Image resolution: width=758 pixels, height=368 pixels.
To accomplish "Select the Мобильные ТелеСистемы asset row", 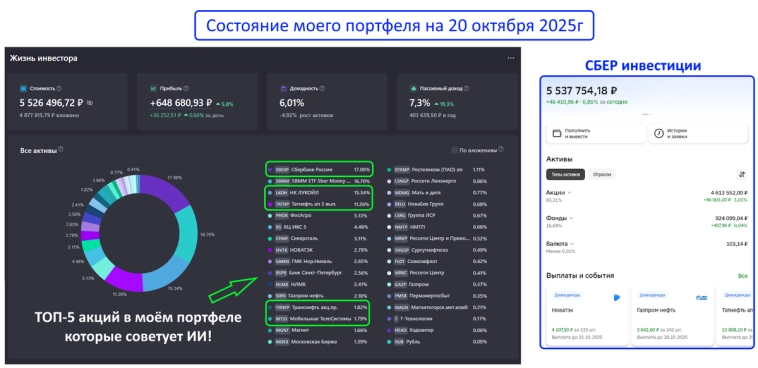I will tap(318, 319).
